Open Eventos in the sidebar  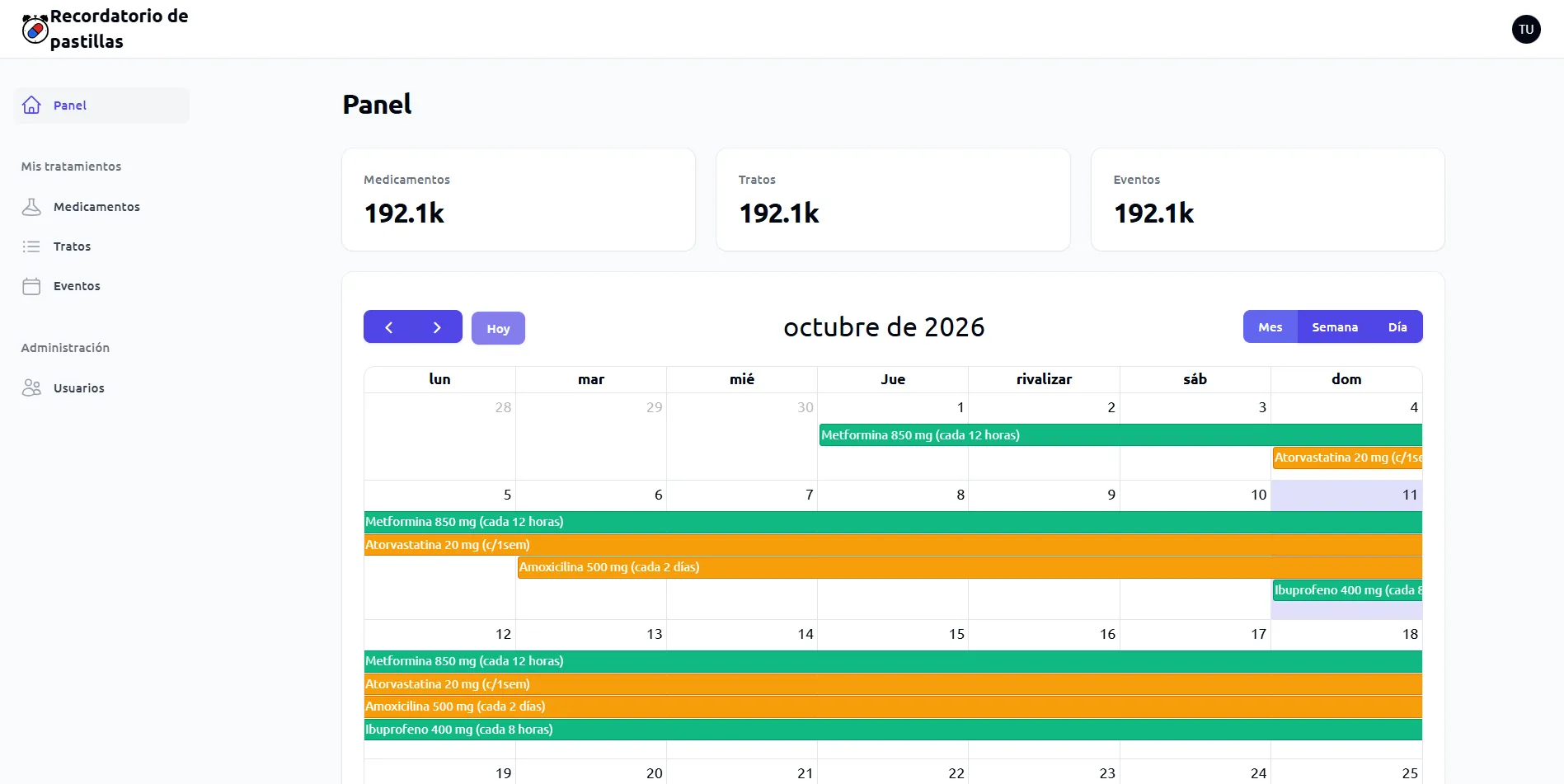tap(101, 286)
